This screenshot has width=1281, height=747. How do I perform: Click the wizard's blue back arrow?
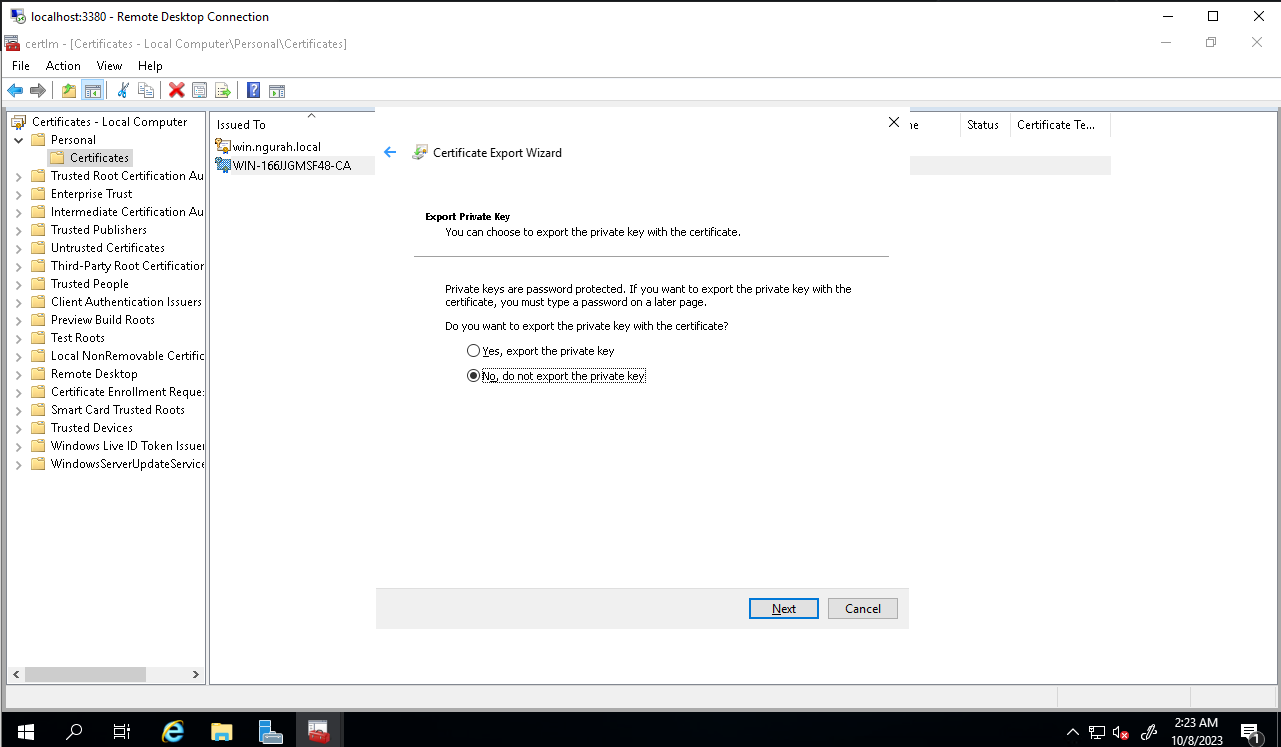(390, 153)
